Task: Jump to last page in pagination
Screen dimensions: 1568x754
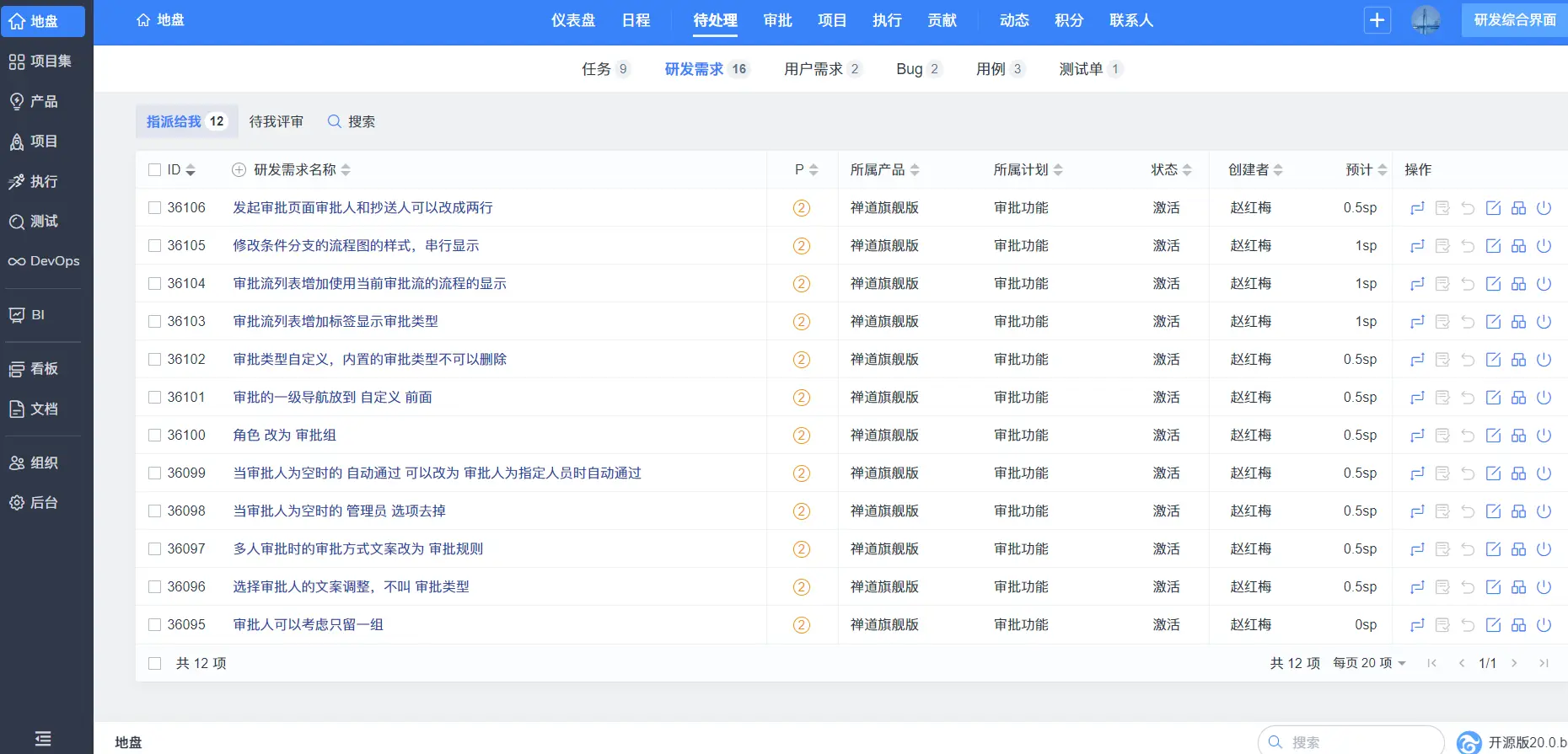Action: click(x=1544, y=664)
